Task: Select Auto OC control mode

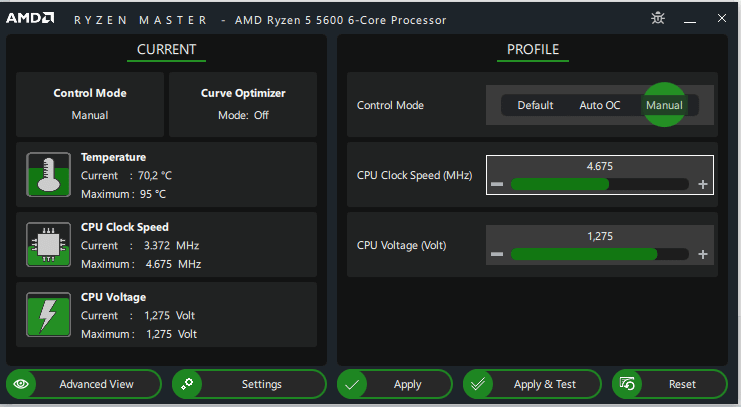Action: pos(600,105)
